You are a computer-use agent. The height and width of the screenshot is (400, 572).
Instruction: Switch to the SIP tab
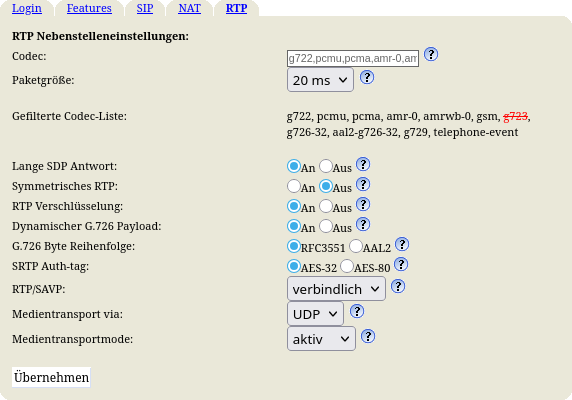(x=145, y=8)
